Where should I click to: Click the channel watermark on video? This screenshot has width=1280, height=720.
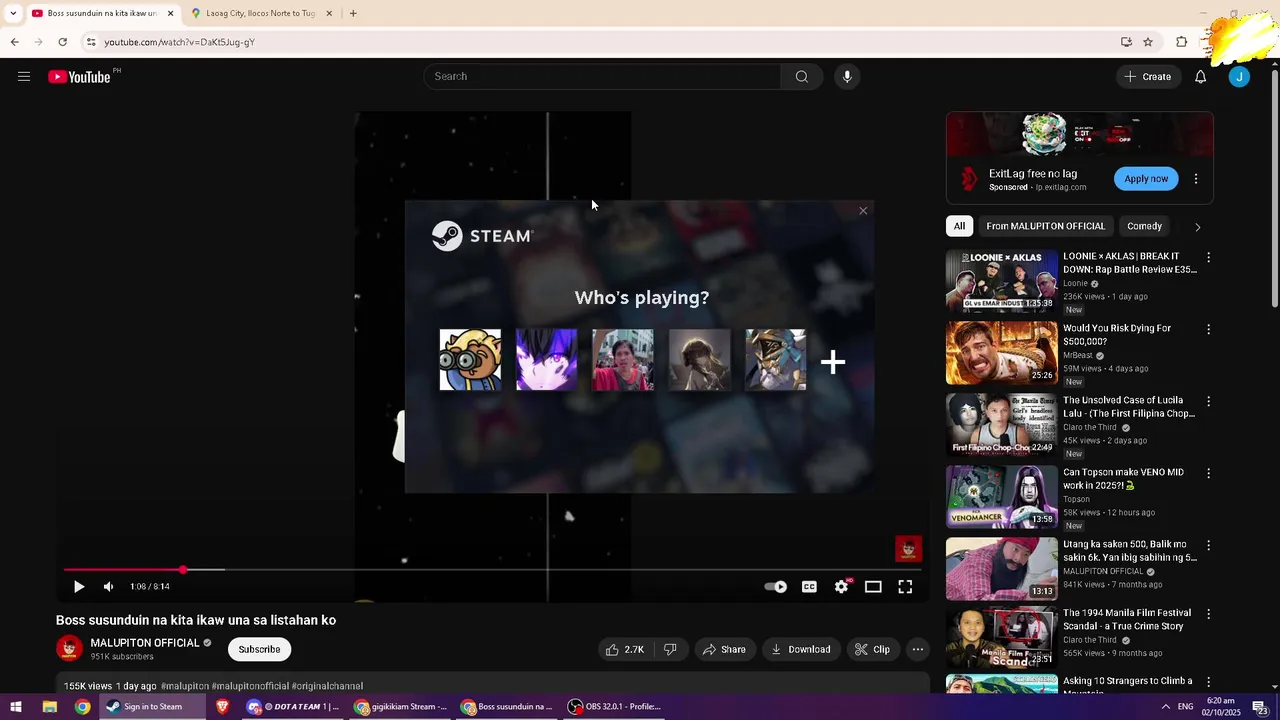908,548
